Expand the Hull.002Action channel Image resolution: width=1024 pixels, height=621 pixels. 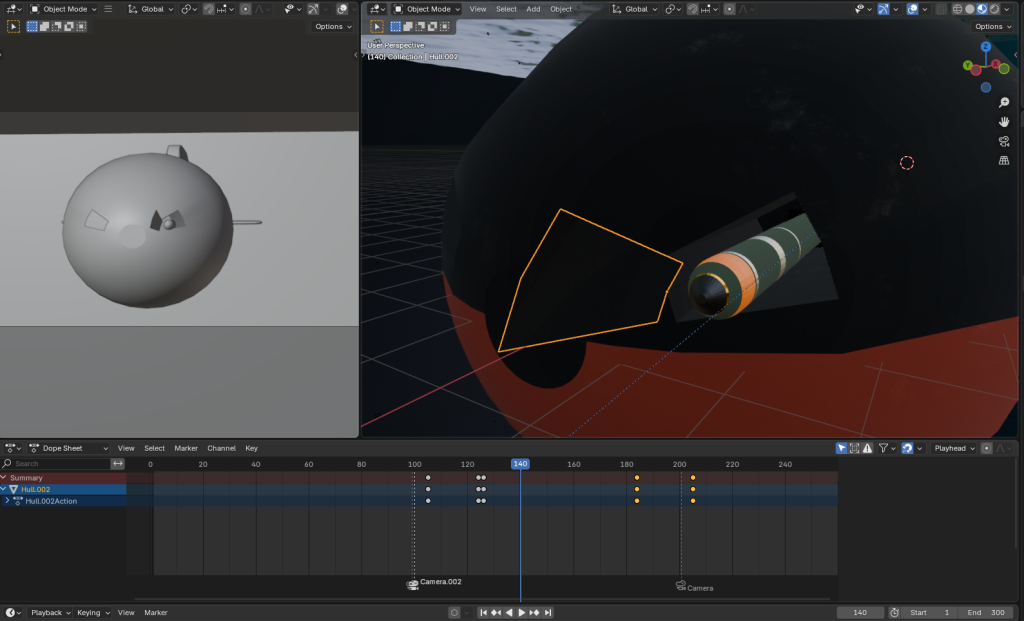click(8, 501)
